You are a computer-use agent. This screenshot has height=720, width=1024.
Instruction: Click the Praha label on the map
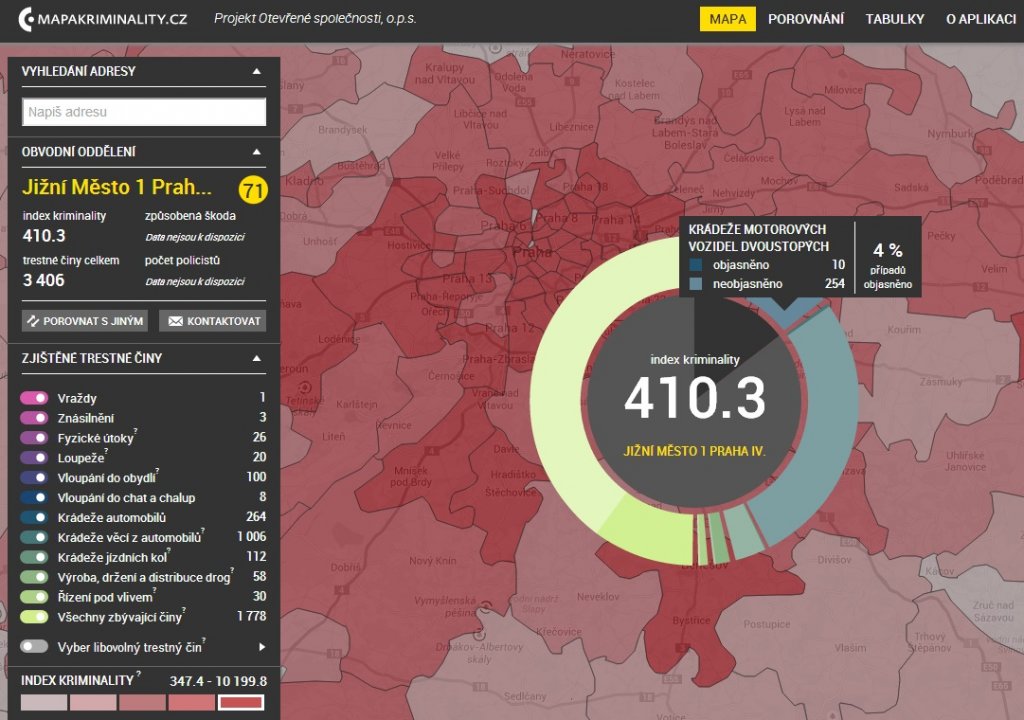click(x=532, y=252)
